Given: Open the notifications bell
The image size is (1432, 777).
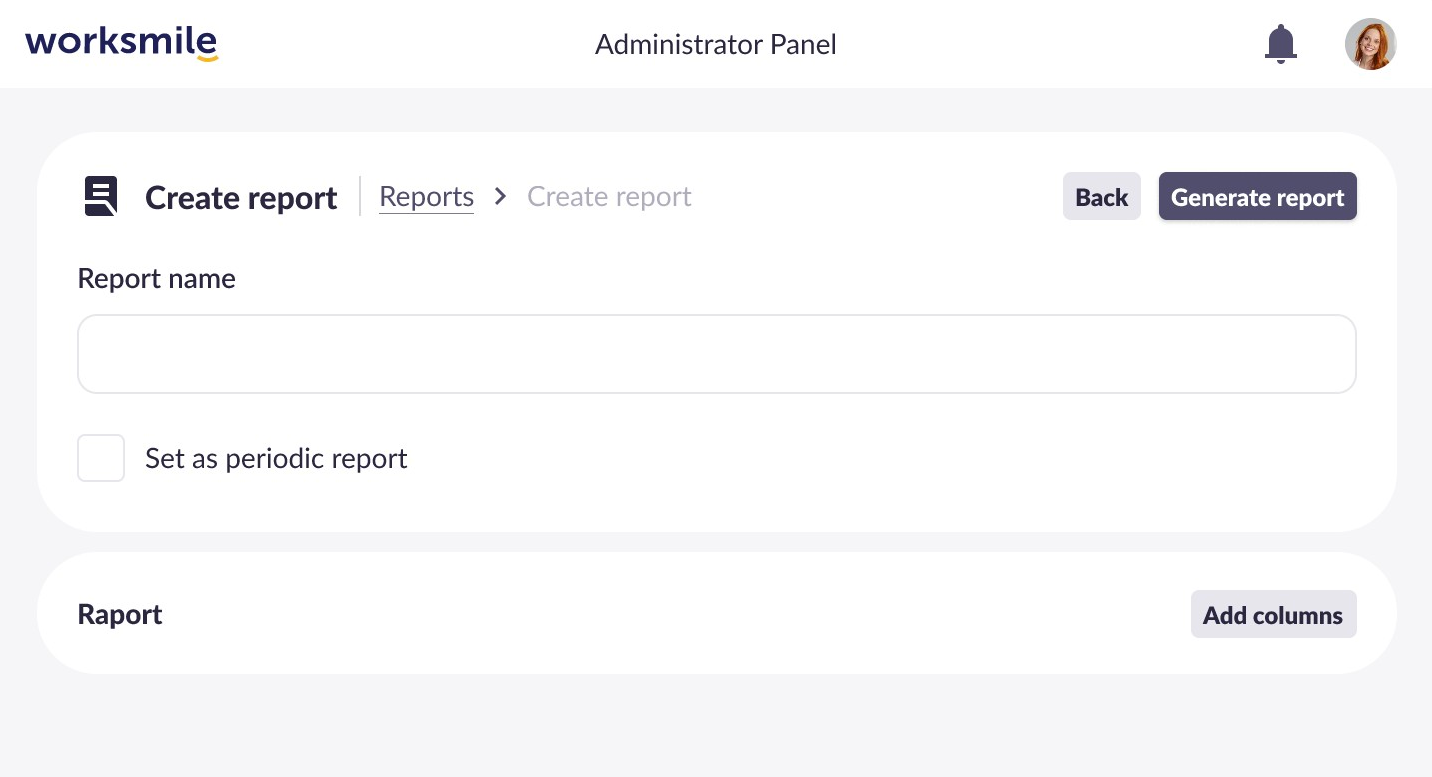Looking at the screenshot, I should tap(1280, 44).
